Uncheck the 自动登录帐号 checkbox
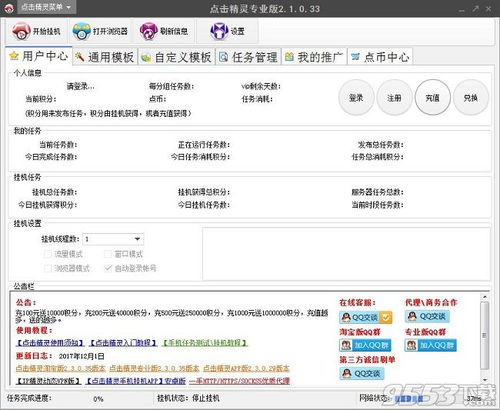This screenshot has width=500, height=410. point(108,268)
